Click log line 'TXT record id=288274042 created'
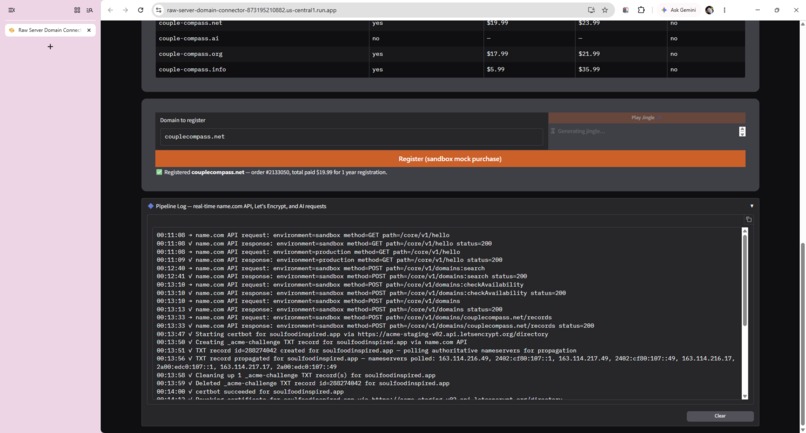The height and width of the screenshot is (433, 806). click(x=367, y=351)
